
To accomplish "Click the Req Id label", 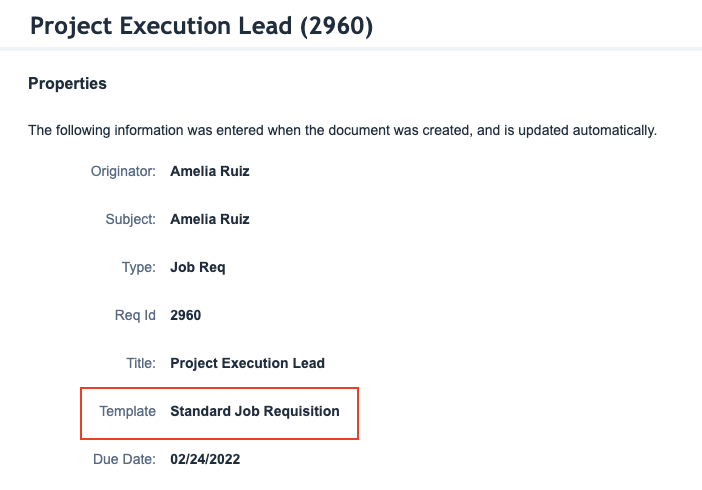I will tap(135, 315).
